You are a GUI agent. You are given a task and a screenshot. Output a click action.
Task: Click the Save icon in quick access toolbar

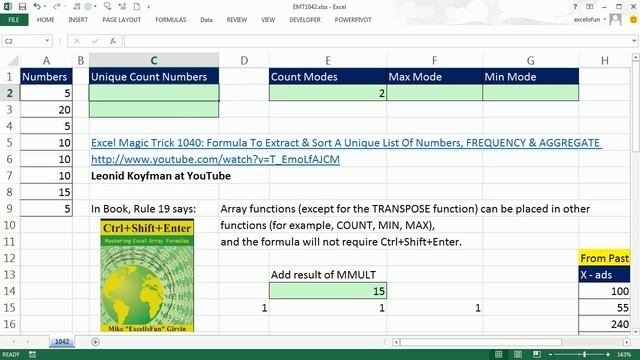pos(22,7)
